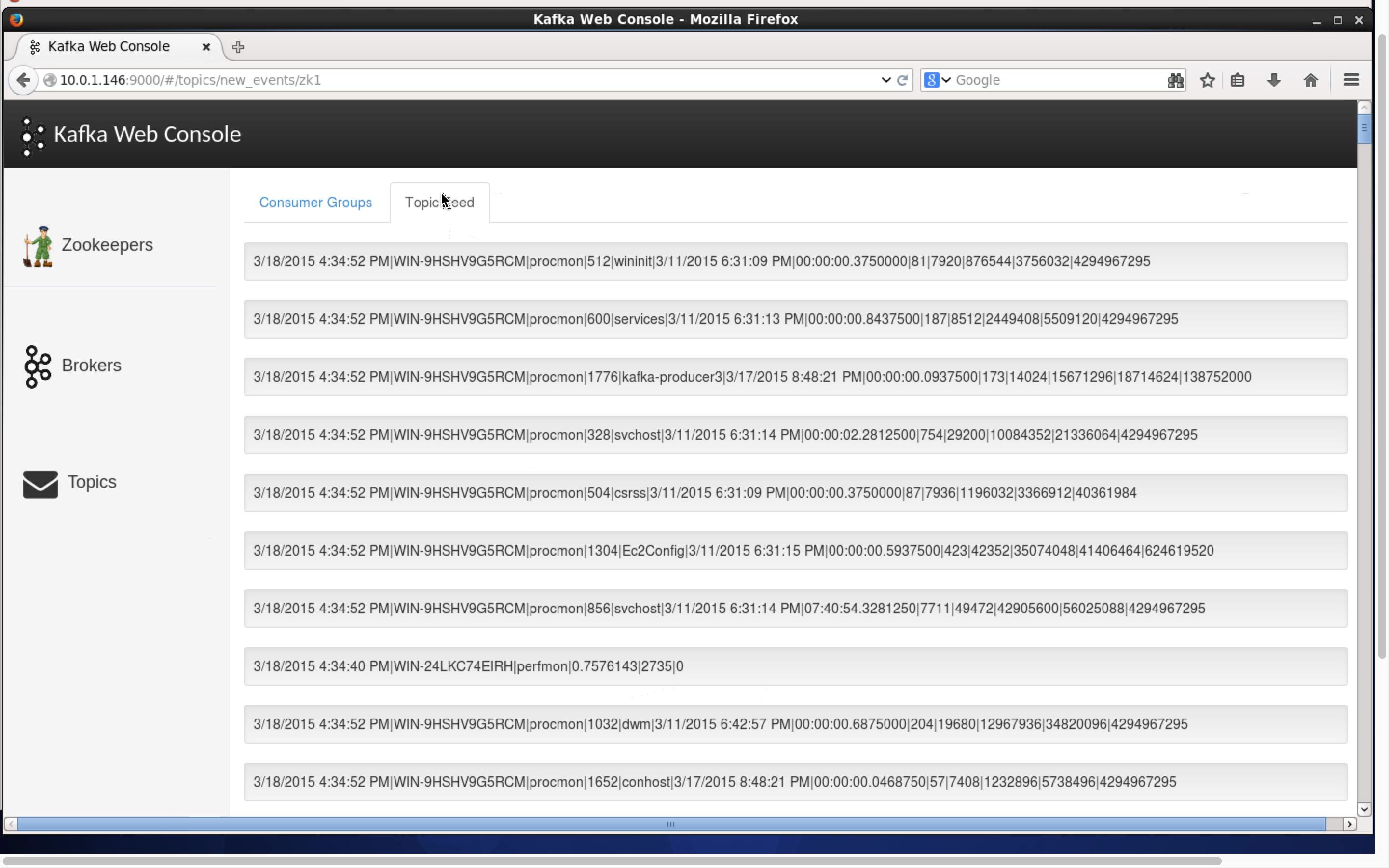1389x868 pixels.
Task: Select the services procmon message row
Action: [795, 319]
